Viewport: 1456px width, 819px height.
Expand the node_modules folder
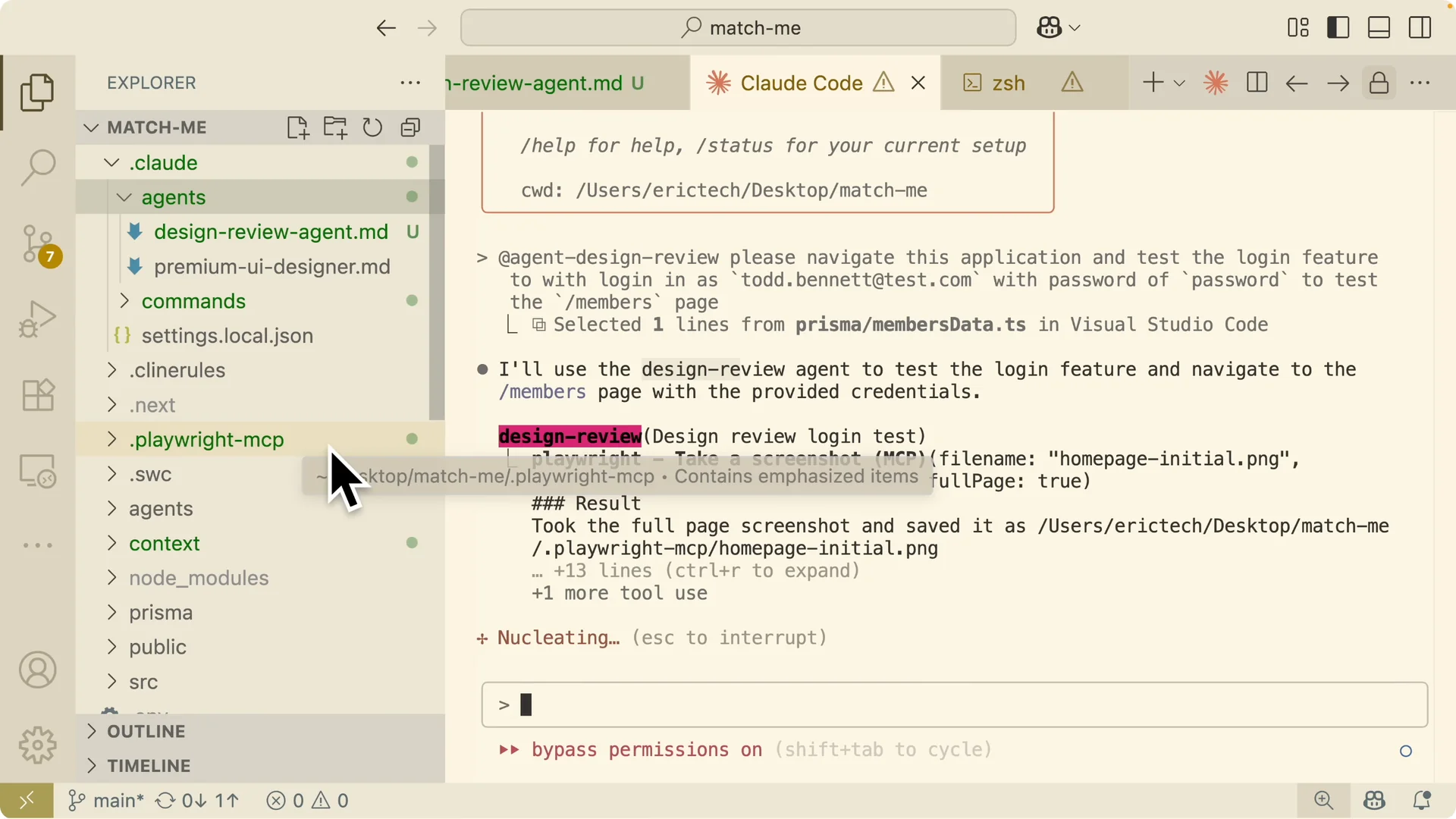coord(111,578)
